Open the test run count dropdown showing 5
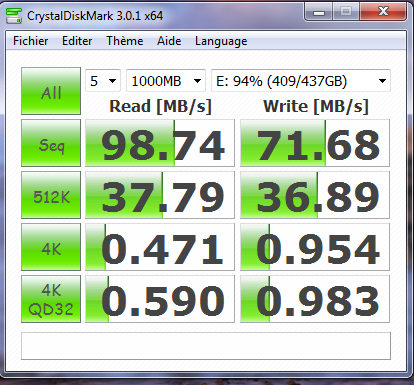 [x=103, y=81]
